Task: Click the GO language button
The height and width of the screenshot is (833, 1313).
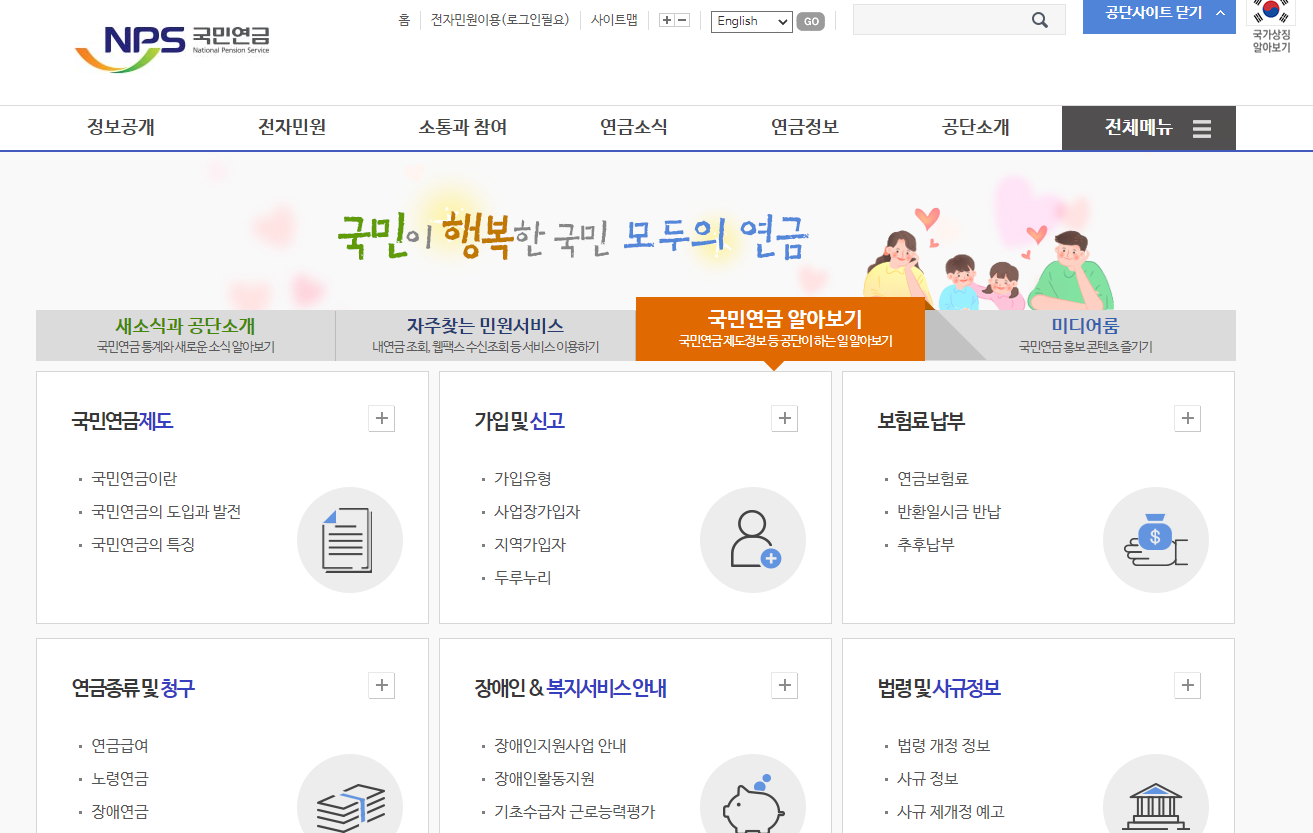Action: (811, 21)
